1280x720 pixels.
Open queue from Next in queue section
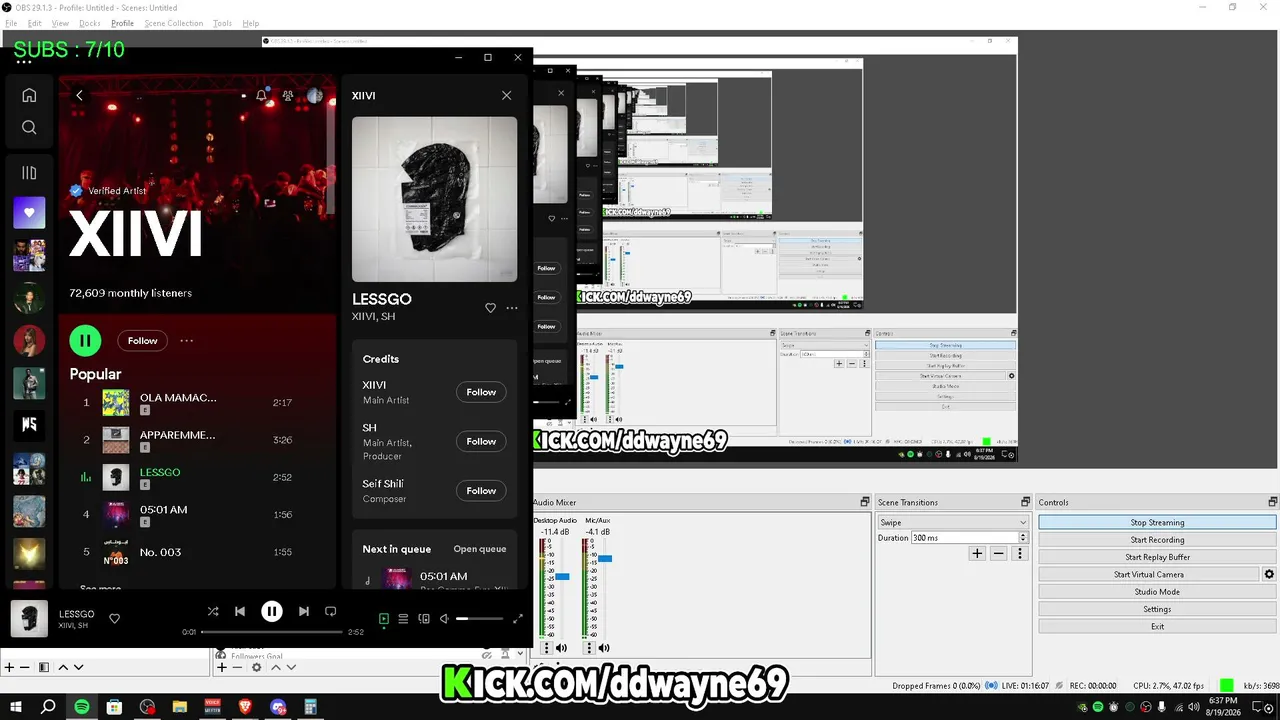tap(480, 549)
